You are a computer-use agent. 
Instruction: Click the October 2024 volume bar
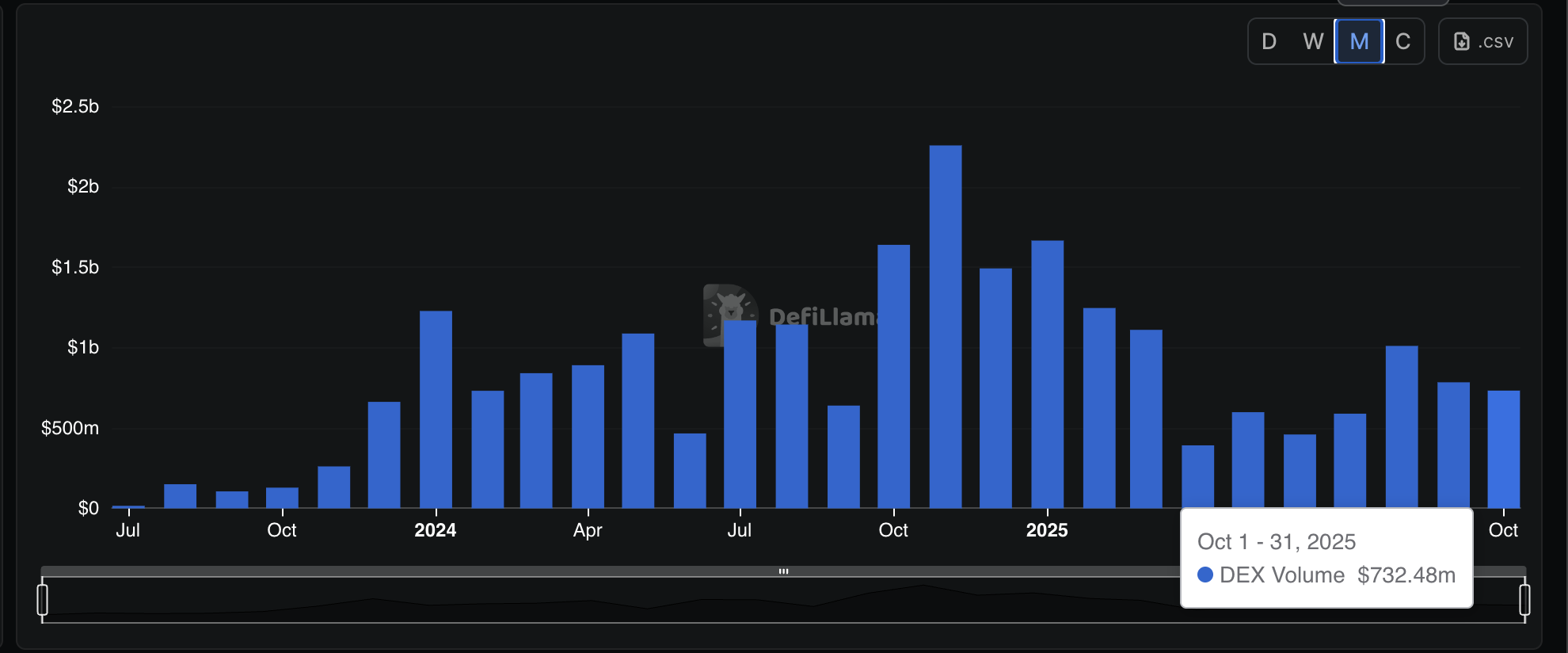(893, 376)
